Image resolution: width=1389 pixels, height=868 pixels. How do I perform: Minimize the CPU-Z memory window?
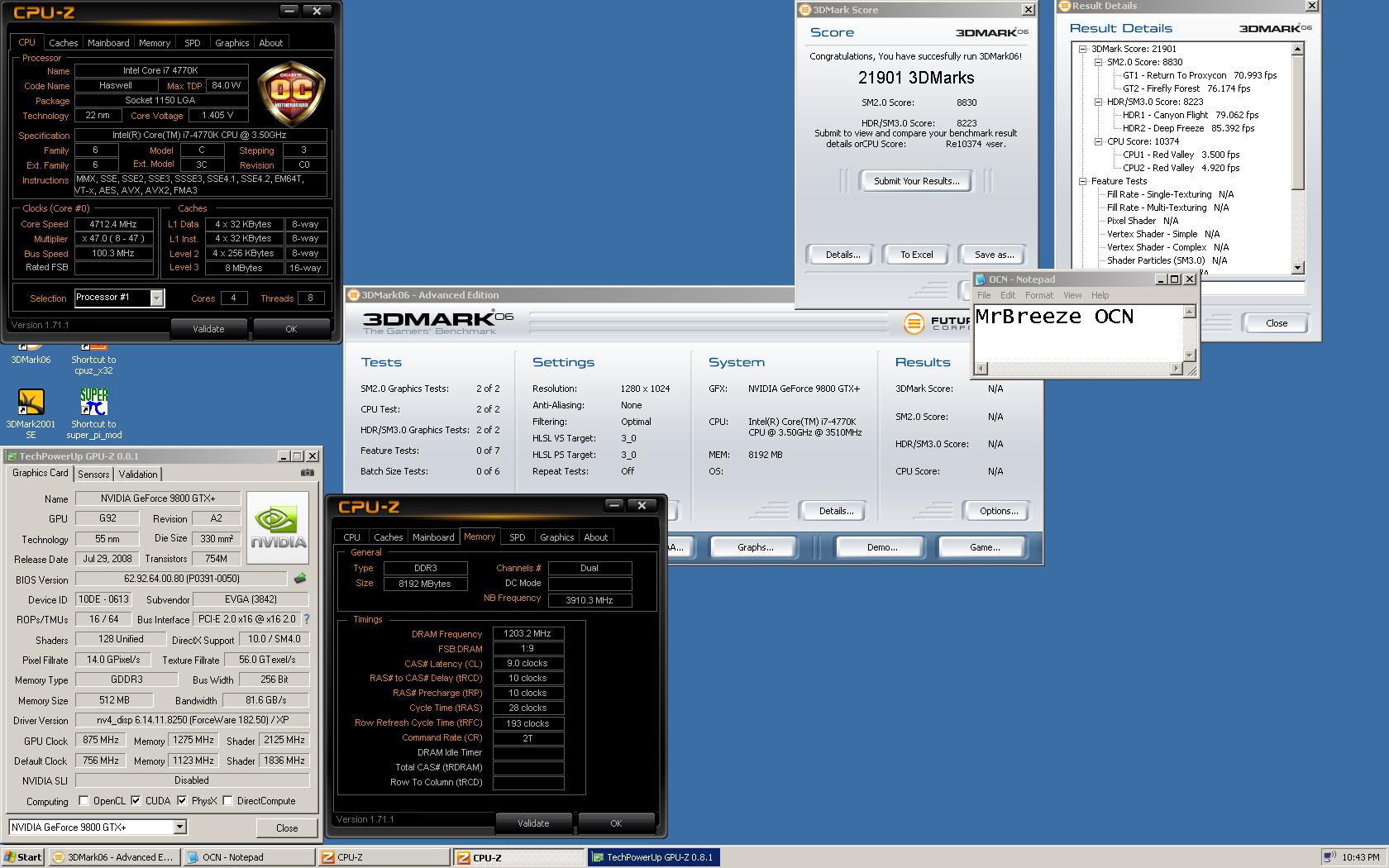coord(614,504)
